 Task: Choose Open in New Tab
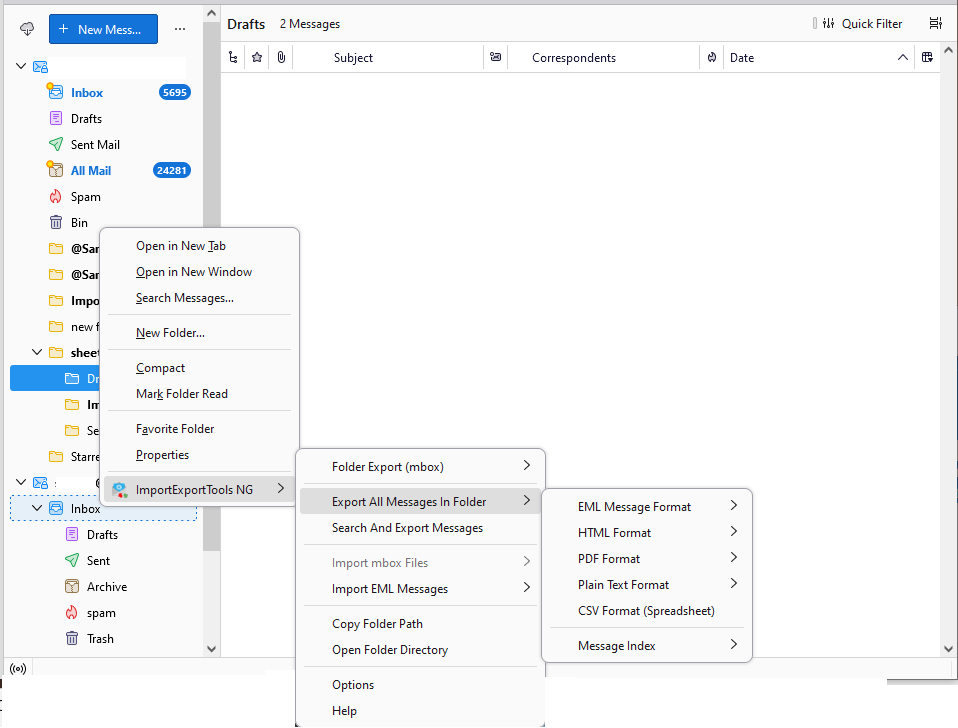point(200,246)
